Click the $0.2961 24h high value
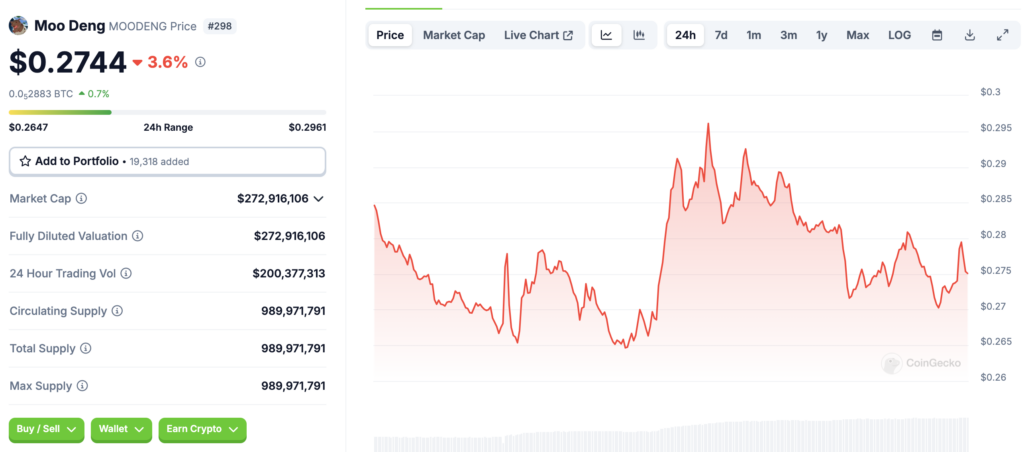1024x452 pixels. pyautogui.click(x=308, y=127)
